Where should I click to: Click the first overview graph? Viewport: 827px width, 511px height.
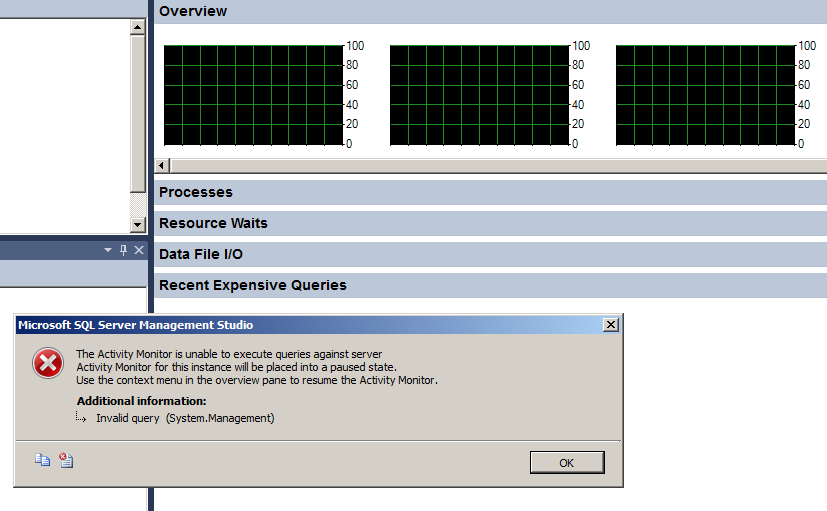[253, 95]
